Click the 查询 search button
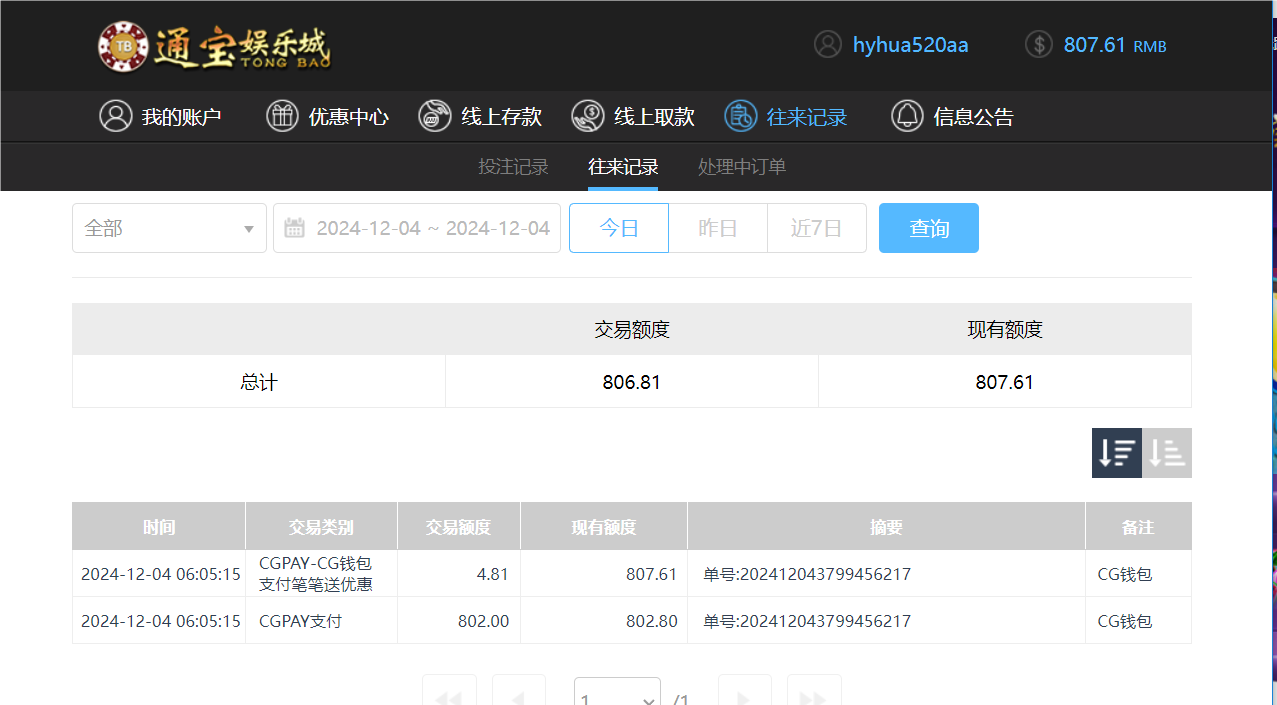Screen dimensions: 1277x705 (928, 227)
